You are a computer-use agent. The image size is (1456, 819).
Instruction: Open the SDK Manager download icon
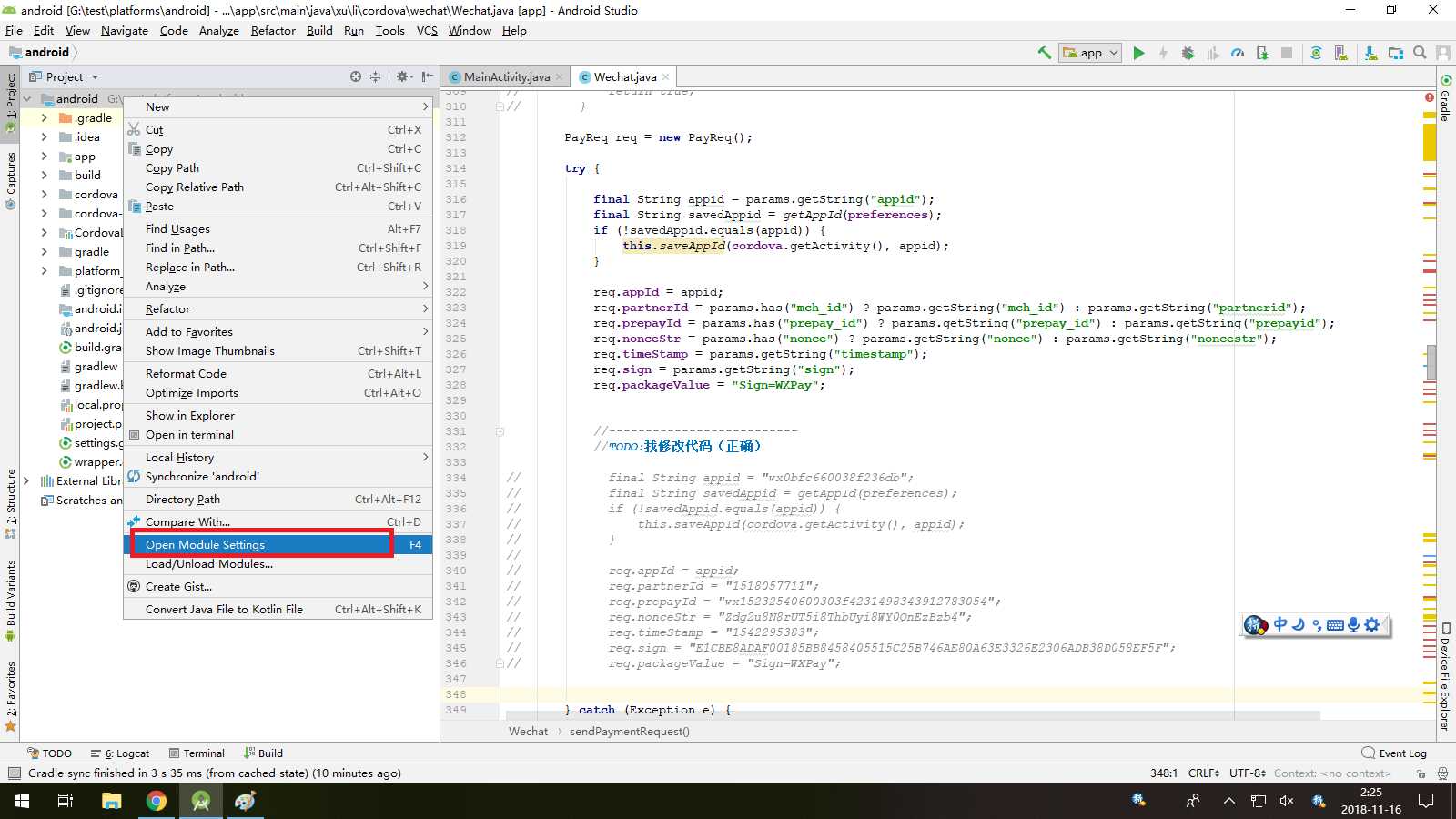tap(1370, 53)
